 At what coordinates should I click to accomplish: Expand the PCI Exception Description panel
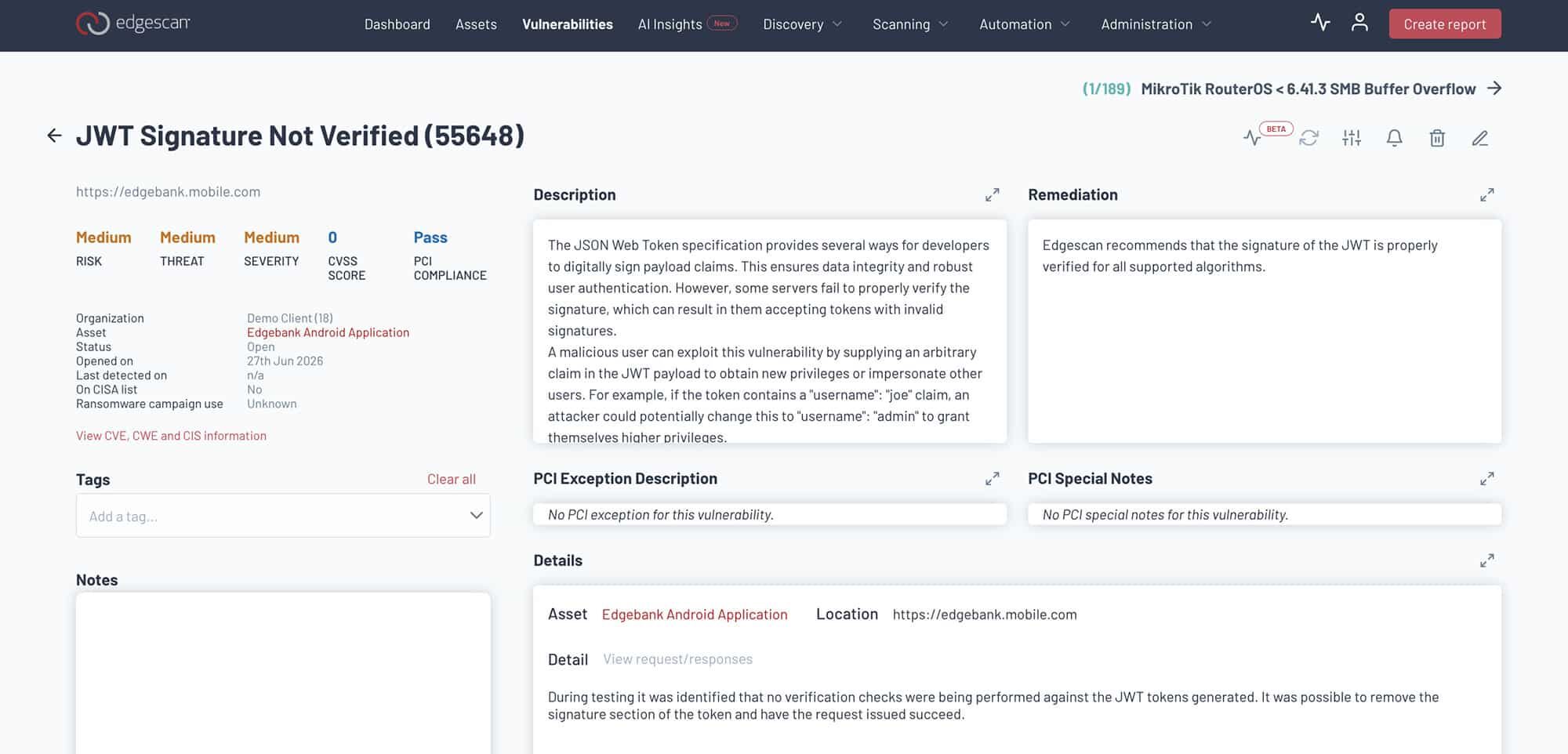[x=993, y=478]
